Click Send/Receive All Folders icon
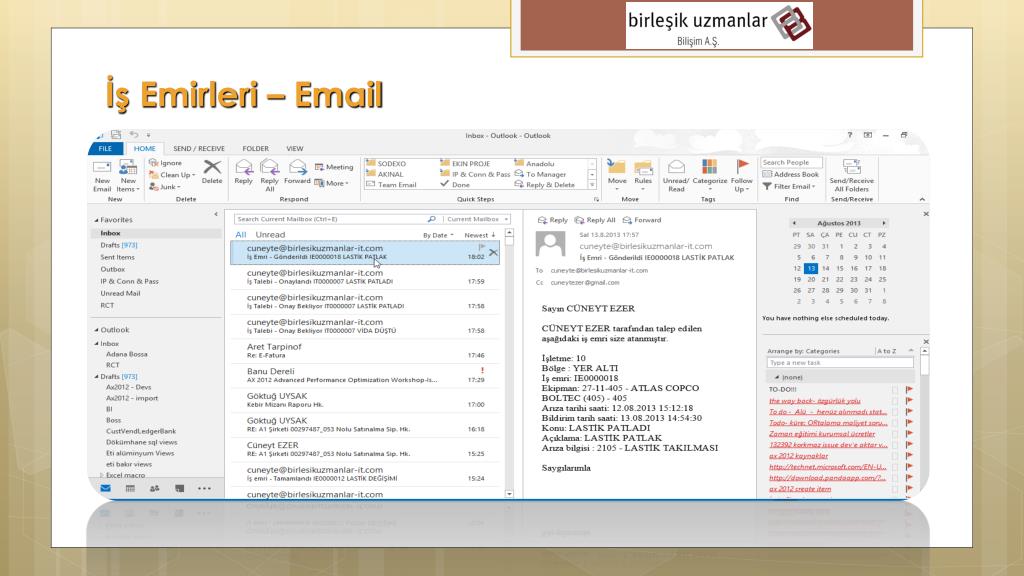 (x=852, y=167)
